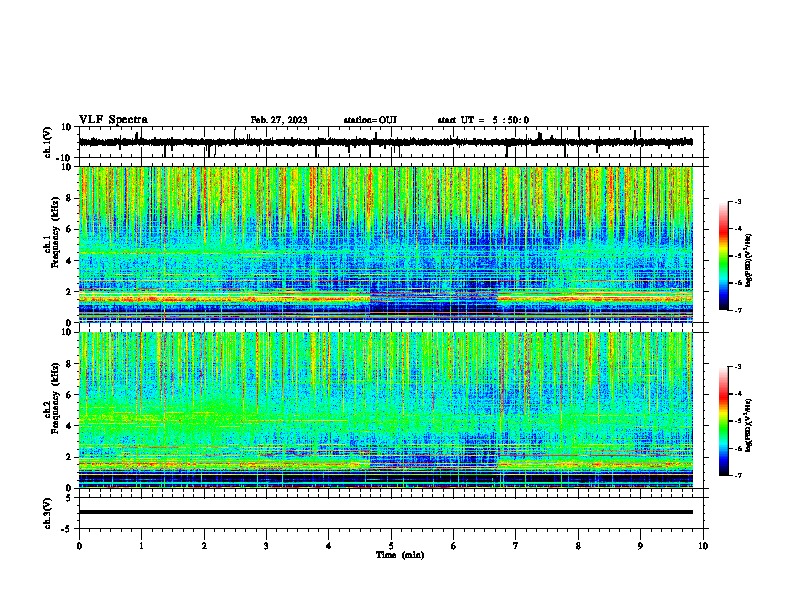Click the "-5" tick of ch.3(V) axis
The image size is (792, 612).
[67, 529]
